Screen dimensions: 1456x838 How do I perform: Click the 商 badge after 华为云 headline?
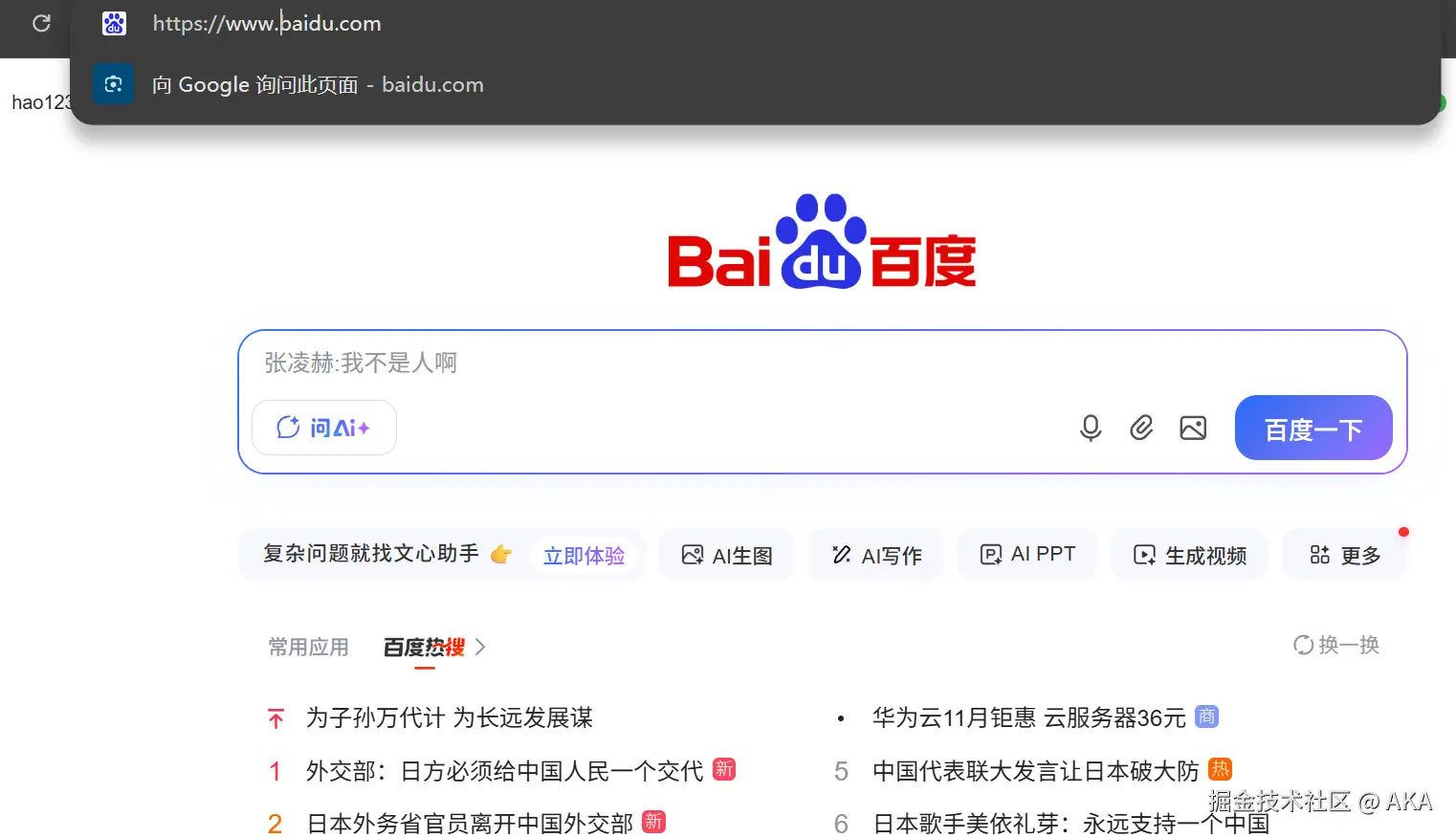coord(1207,717)
